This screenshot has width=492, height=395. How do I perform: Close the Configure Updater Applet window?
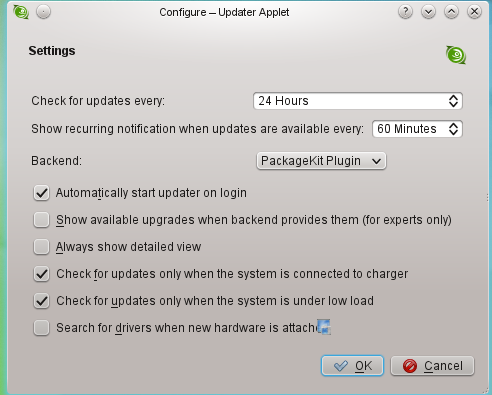point(474,12)
